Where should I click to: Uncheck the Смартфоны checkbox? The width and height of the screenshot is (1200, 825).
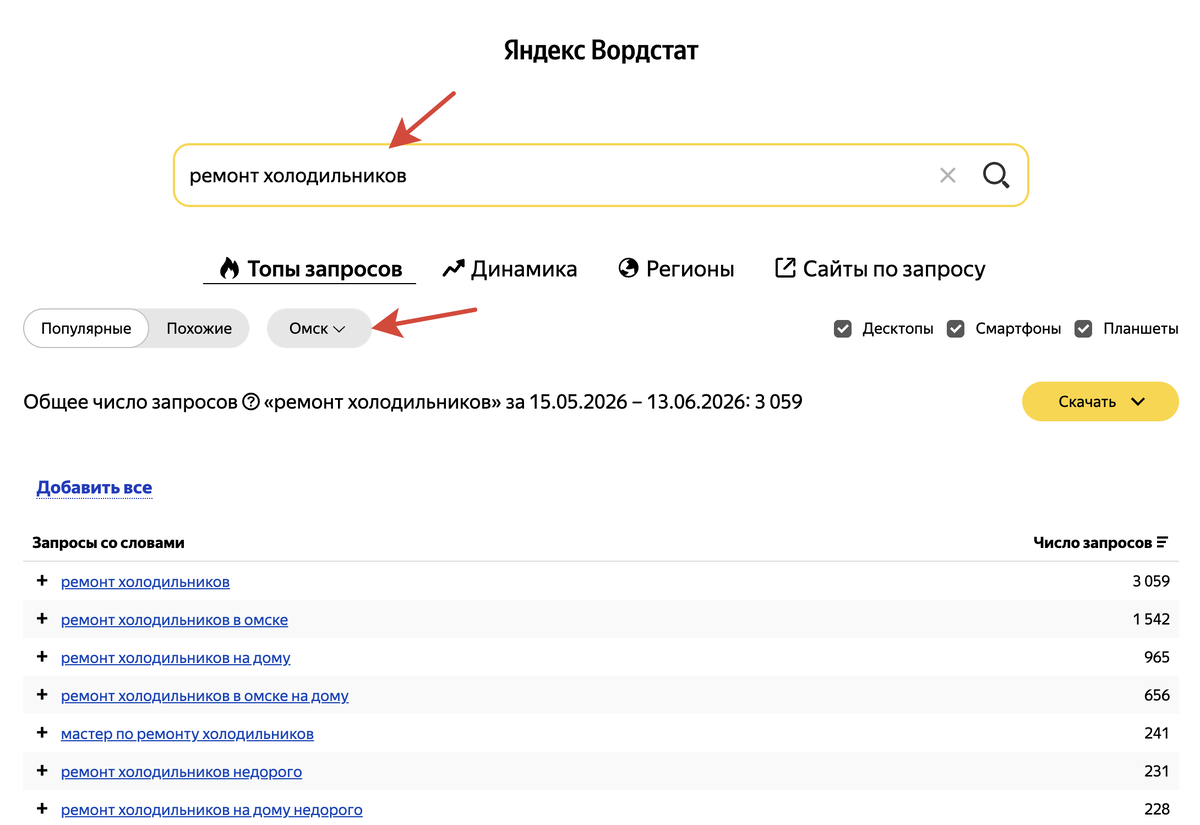click(956, 328)
